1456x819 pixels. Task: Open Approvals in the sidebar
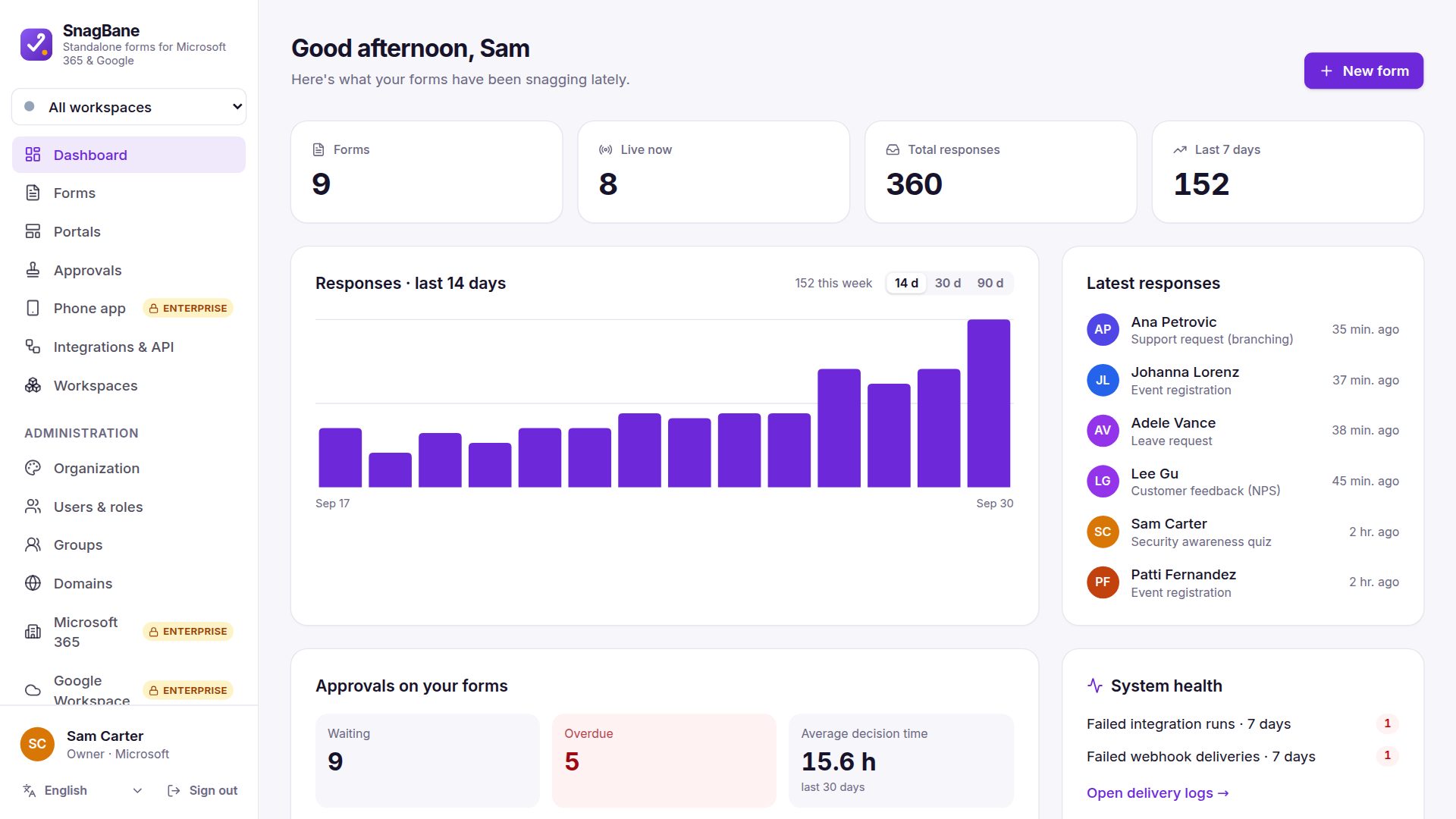pos(129,270)
